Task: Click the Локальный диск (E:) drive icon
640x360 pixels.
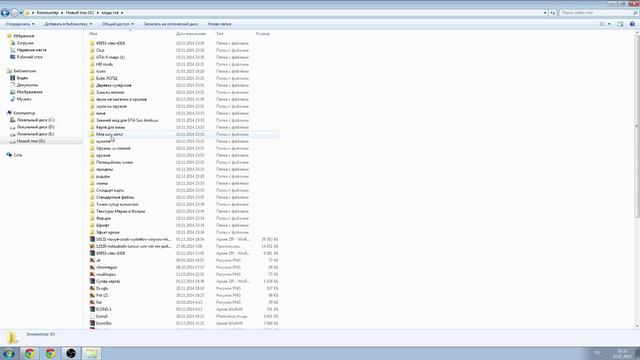Action: coord(13,134)
